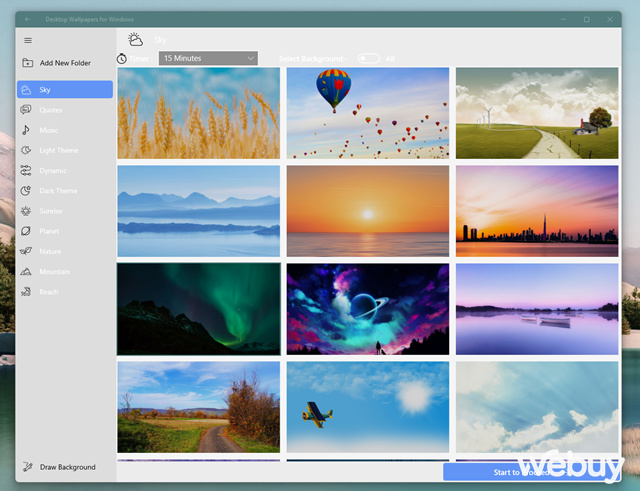The width and height of the screenshot is (640, 491).
Task: Select the green hills windmill wallpaper
Action: coord(537,113)
